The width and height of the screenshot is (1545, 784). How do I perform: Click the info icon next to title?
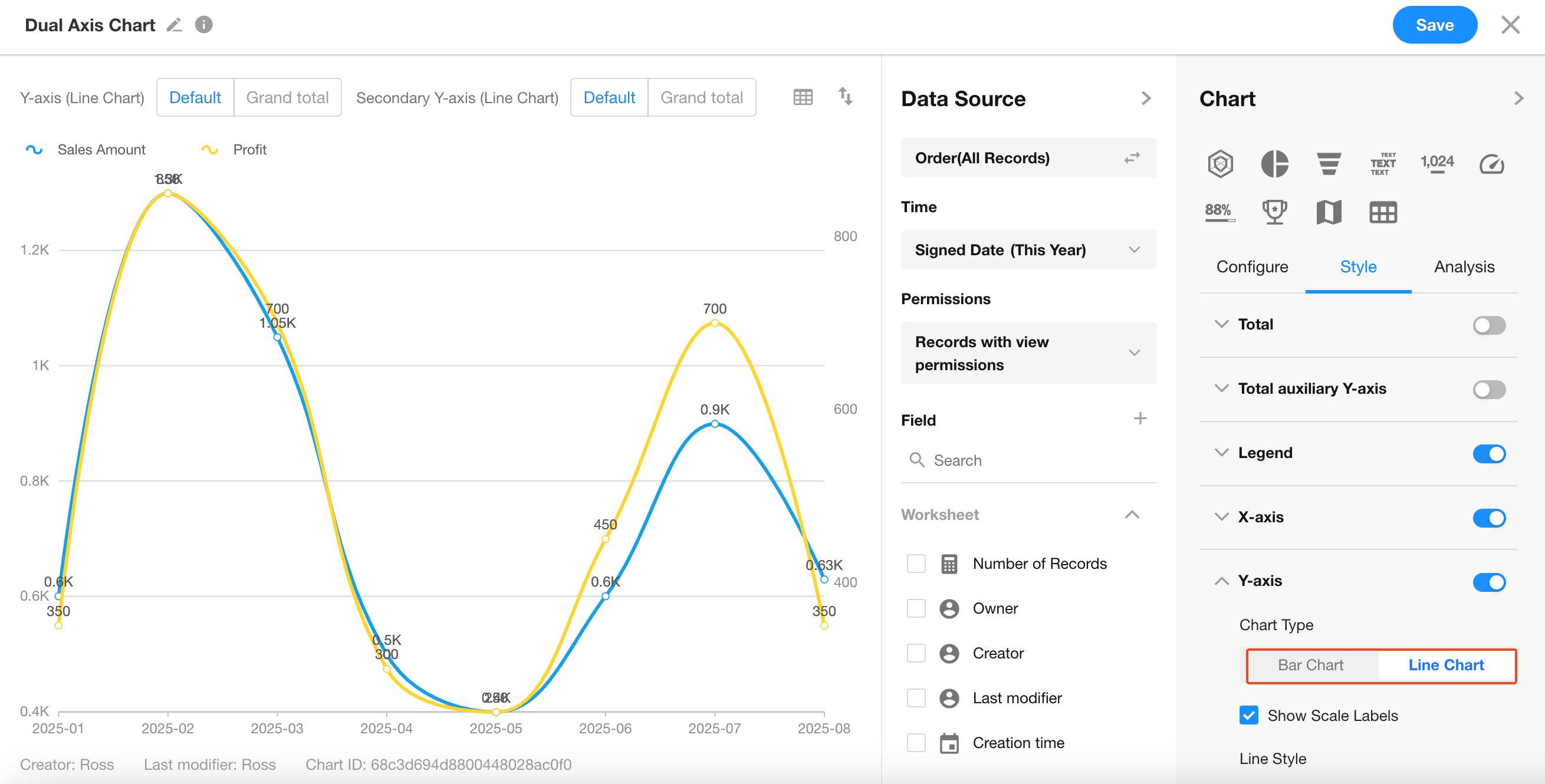(204, 25)
